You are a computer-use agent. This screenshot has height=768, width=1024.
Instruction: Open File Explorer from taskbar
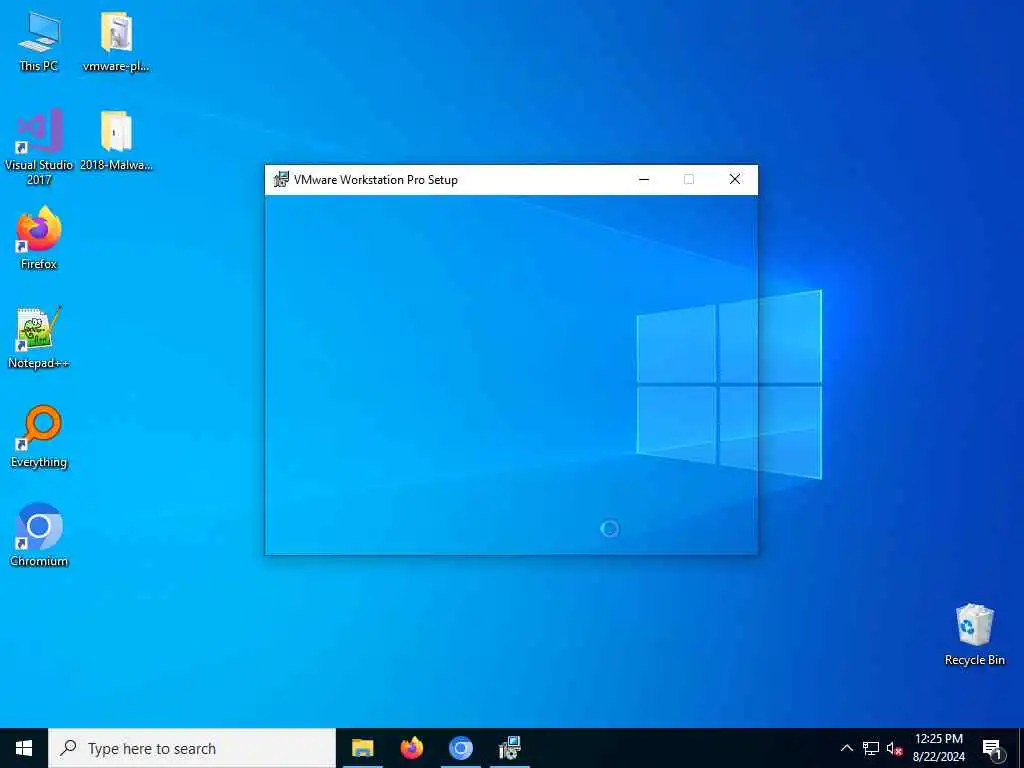[362, 748]
